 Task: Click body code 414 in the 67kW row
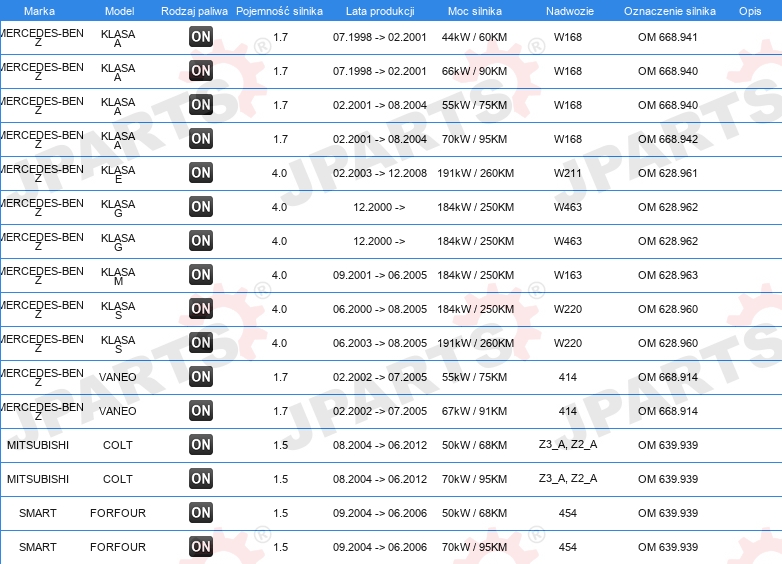[568, 411]
